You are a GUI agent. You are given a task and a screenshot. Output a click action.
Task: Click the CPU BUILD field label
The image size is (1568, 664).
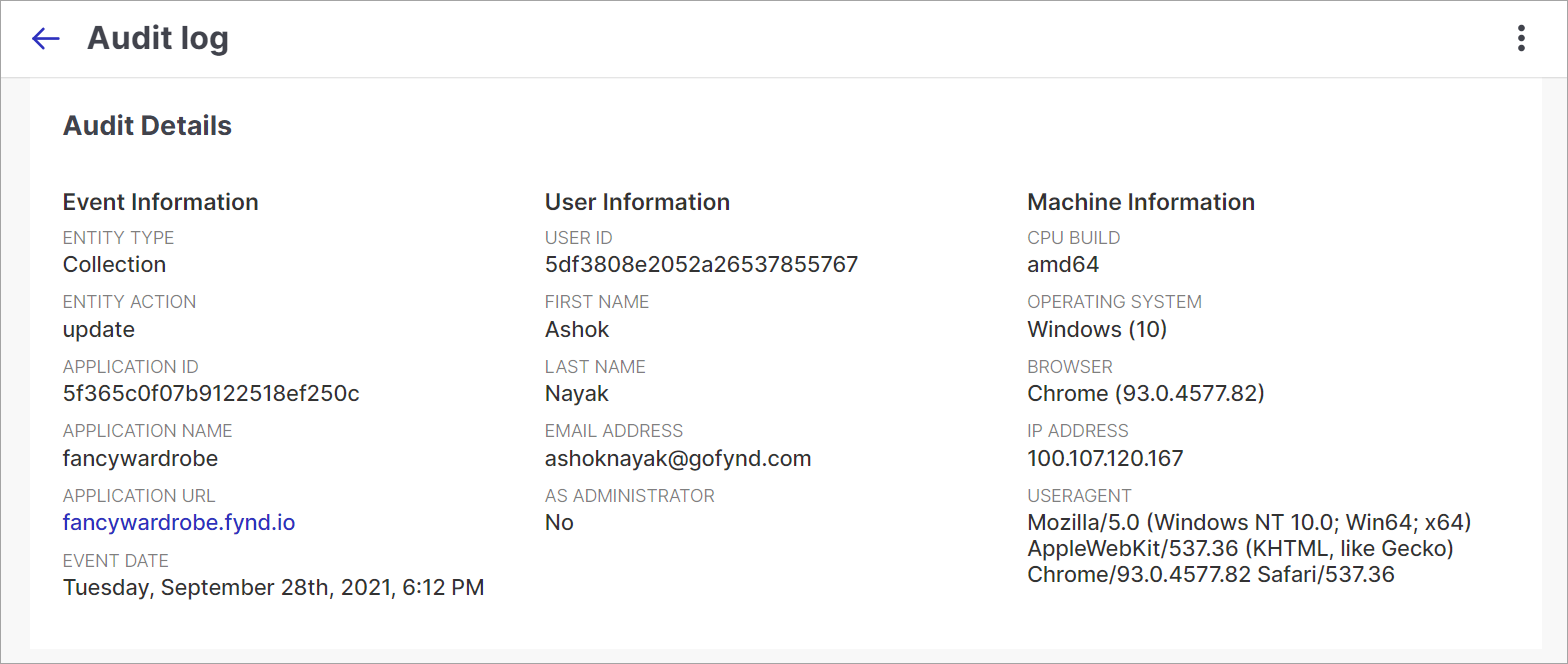point(1074,238)
